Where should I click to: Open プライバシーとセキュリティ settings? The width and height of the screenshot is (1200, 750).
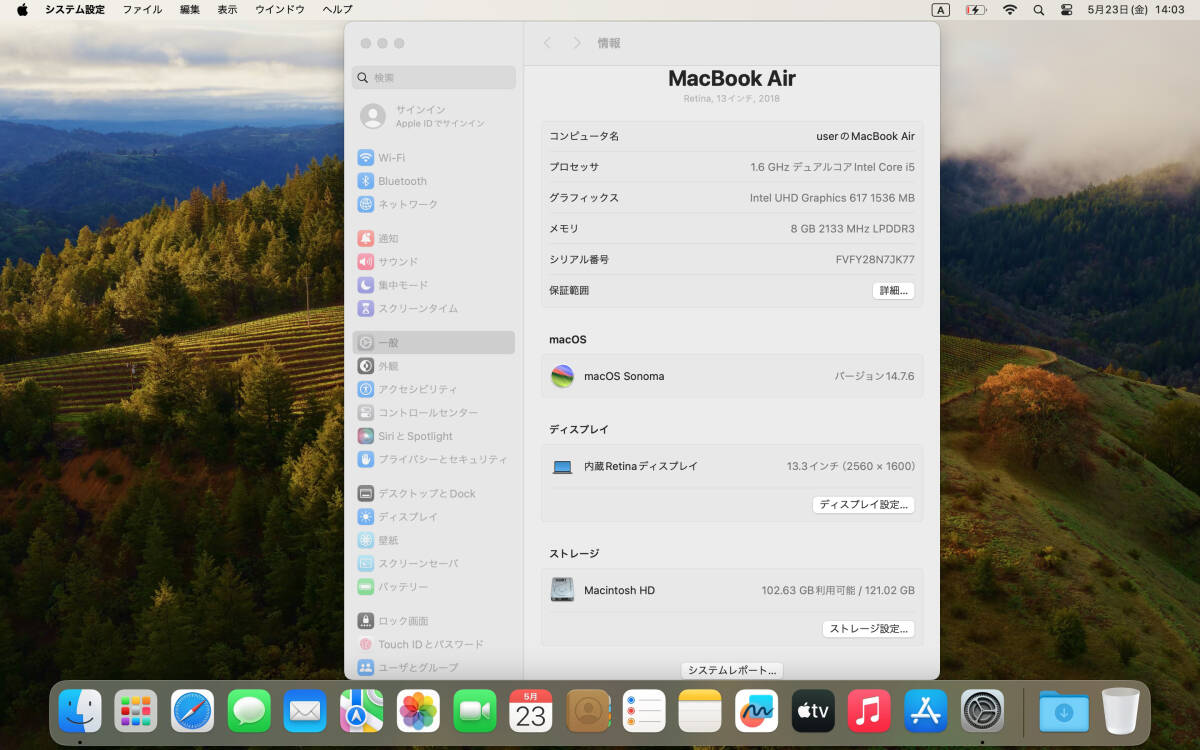pyautogui.click(x=433, y=459)
